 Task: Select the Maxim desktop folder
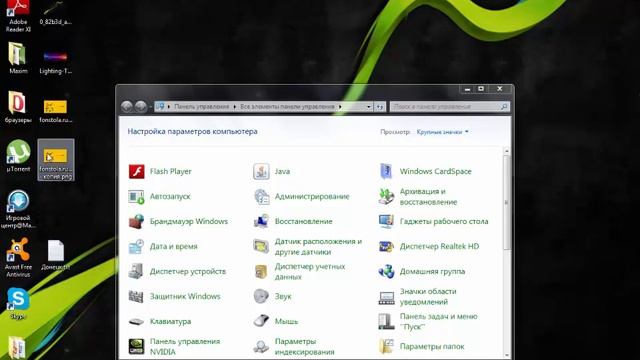18,58
